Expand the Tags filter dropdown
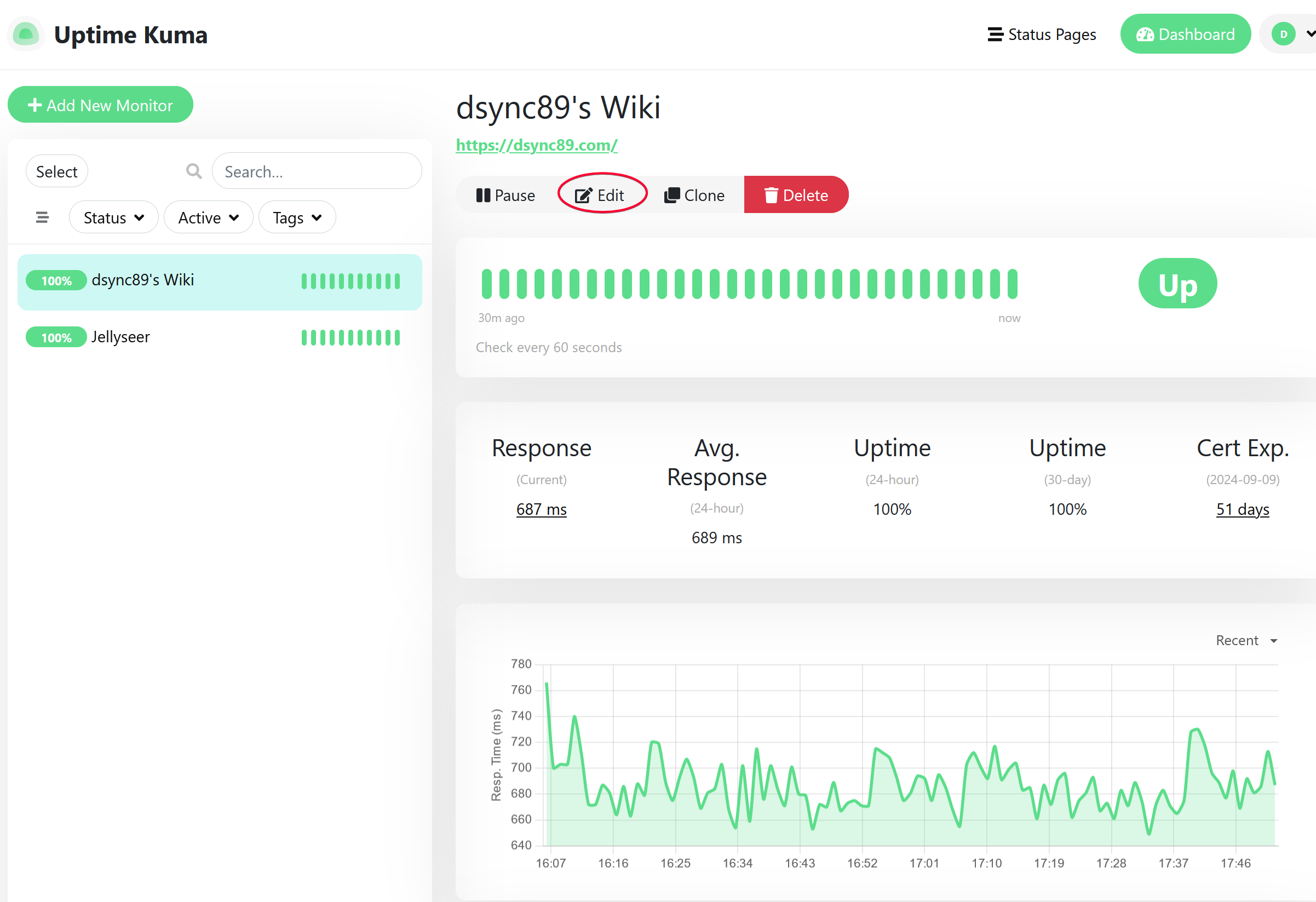1316x902 pixels. click(297, 217)
